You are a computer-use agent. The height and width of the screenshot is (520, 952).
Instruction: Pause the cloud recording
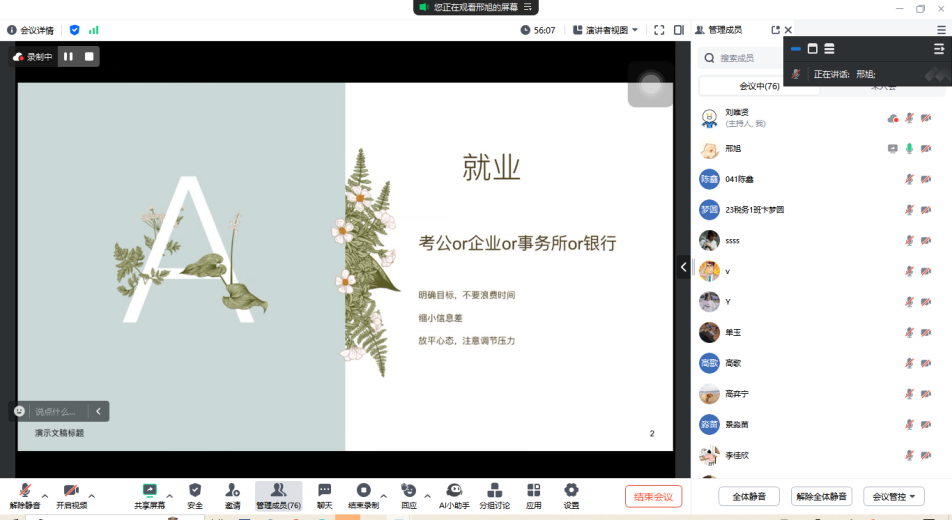click(x=69, y=57)
